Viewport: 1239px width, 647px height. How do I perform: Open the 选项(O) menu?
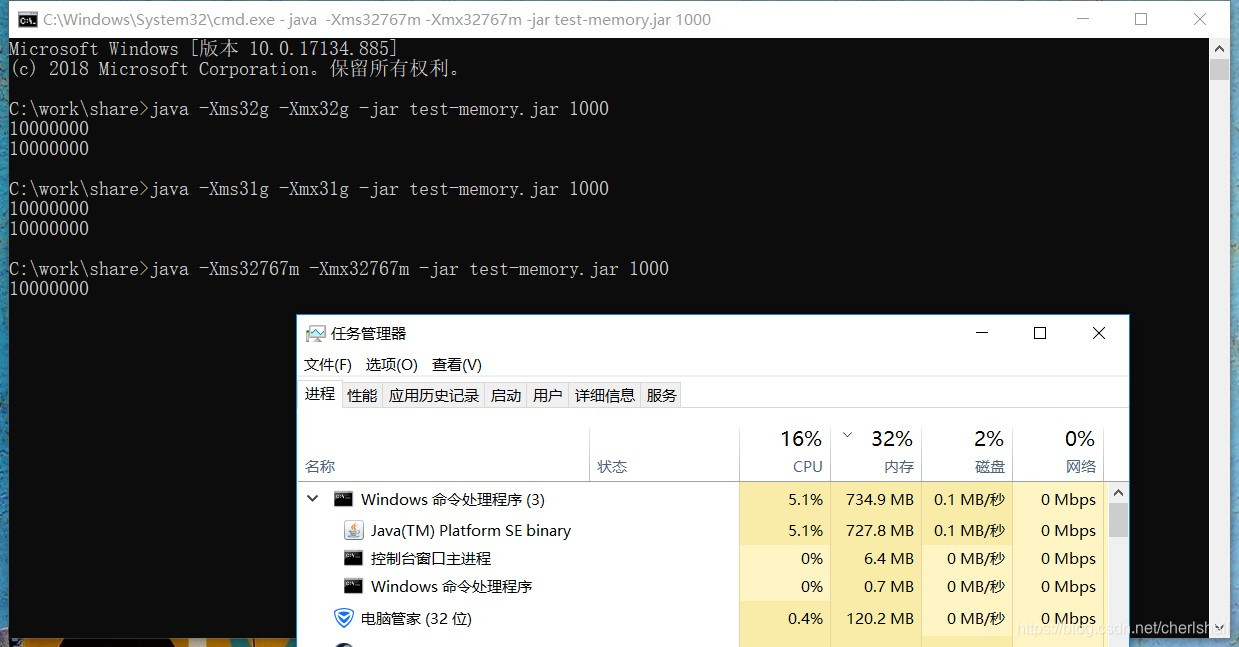pos(392,365)
